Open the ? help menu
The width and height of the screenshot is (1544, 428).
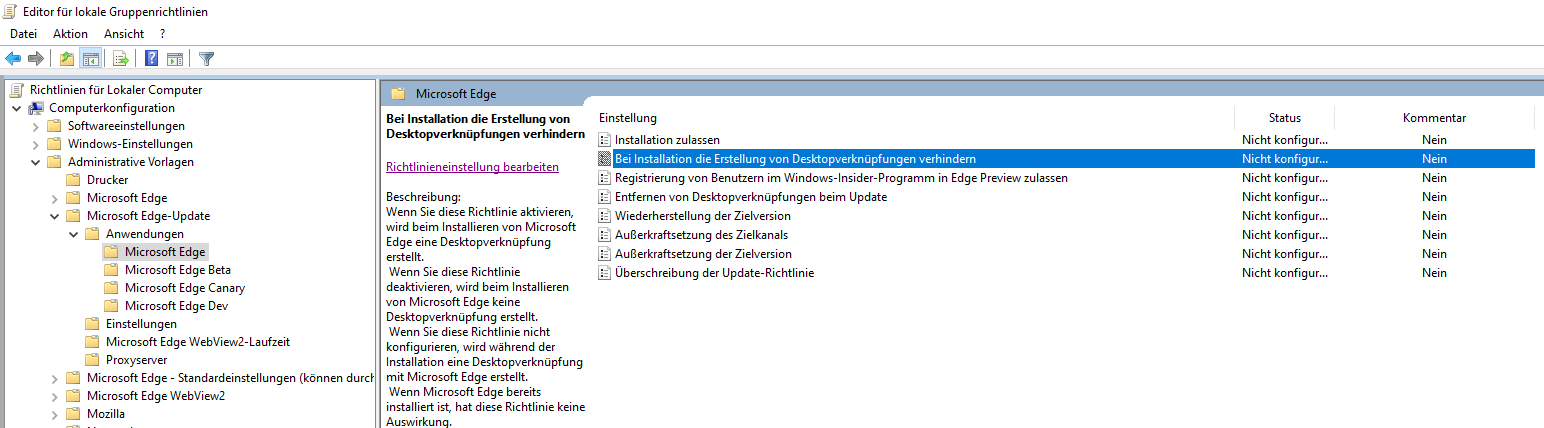click(162, 34)
